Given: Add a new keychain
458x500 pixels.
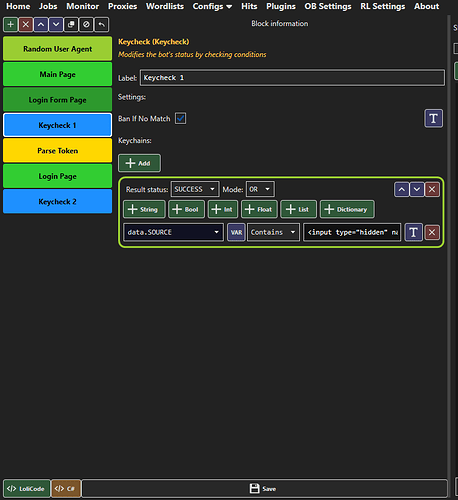Looking at the screenshot, I should pos(139,163).
